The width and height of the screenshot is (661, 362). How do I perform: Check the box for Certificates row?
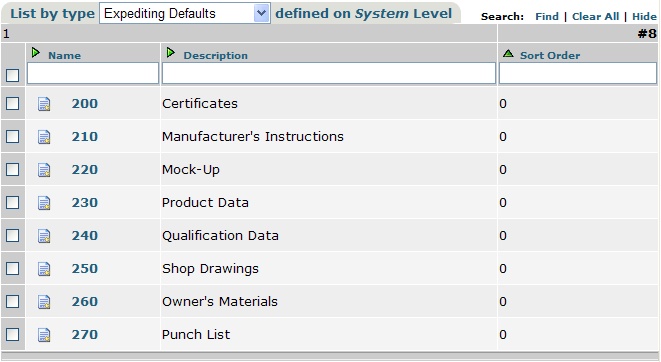[x=13, y=103]
